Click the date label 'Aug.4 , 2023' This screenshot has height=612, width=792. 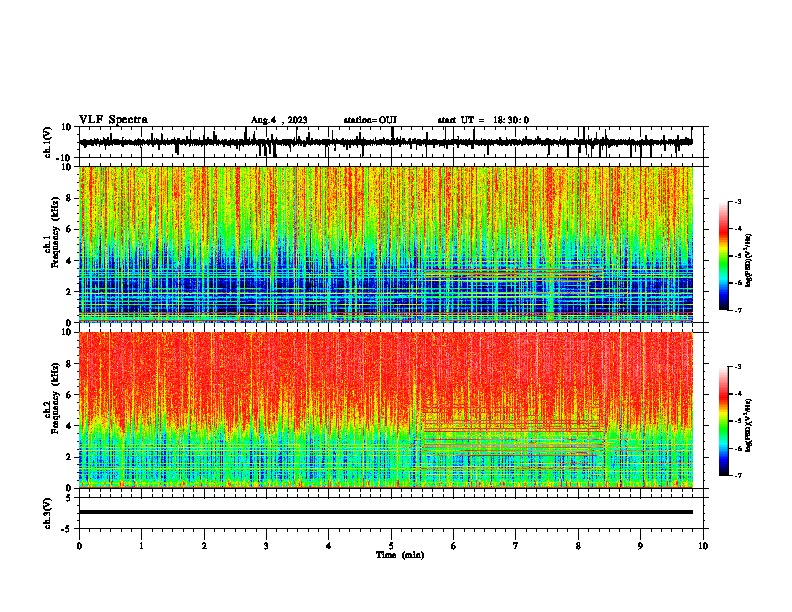279,120
